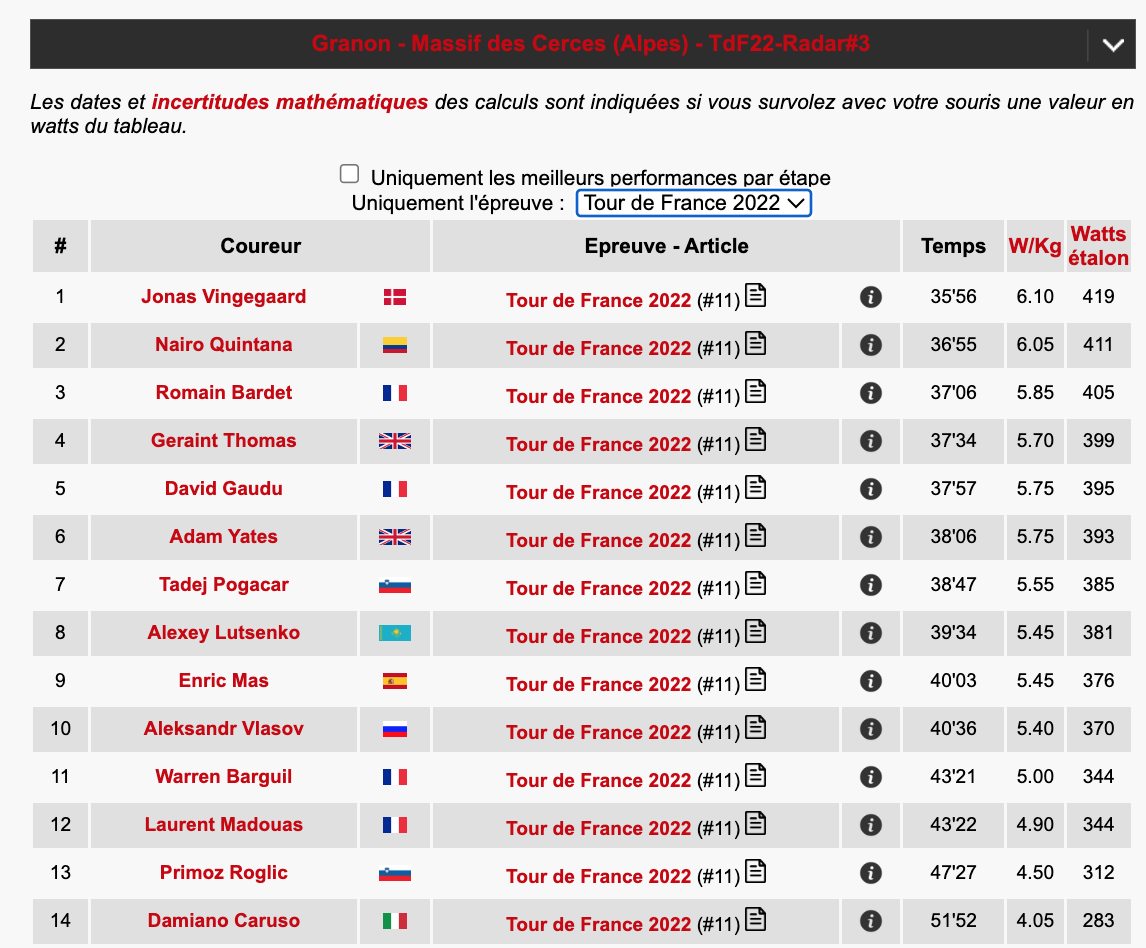
Task: Select Pogacar's 385 watts value
Action: pos(1098,584)
